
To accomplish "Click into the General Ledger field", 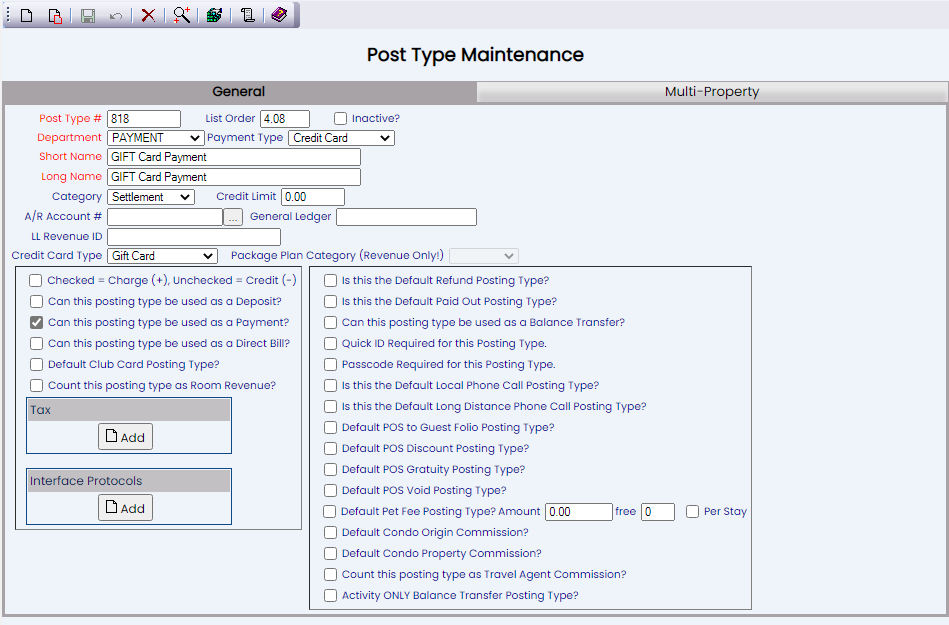I will (406, 217).
